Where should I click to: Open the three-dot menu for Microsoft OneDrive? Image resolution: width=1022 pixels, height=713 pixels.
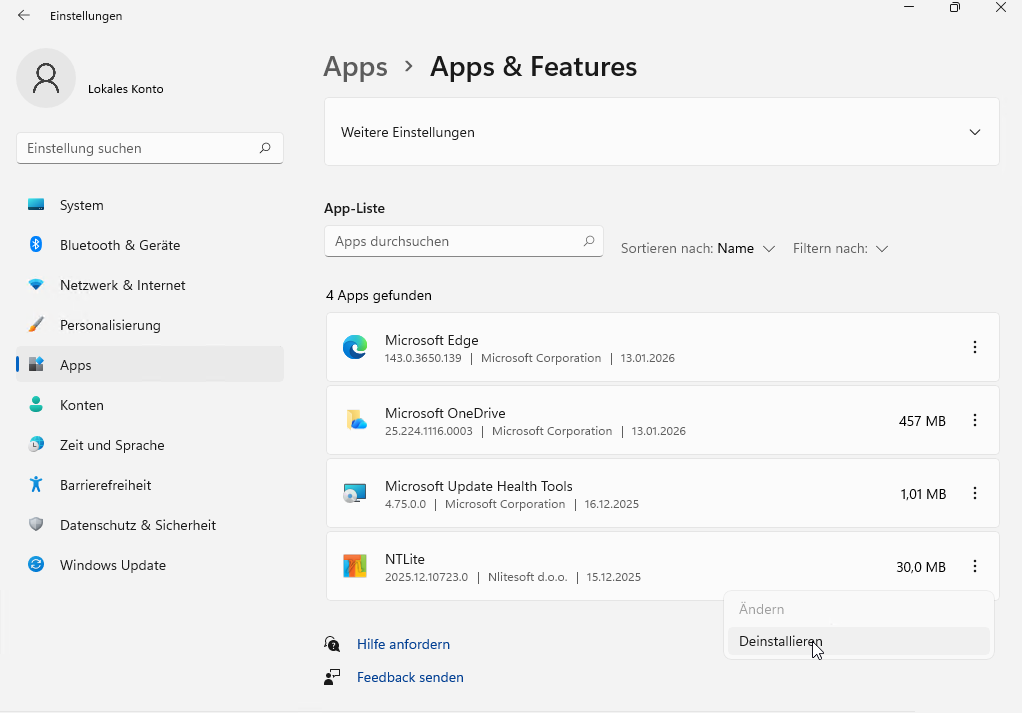point(974,420)
